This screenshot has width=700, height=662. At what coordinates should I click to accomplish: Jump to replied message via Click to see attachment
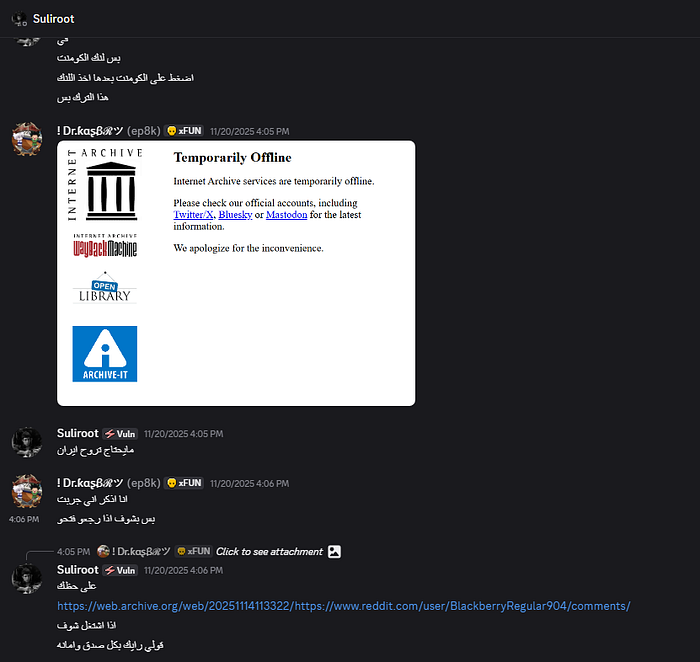point(269,552)
